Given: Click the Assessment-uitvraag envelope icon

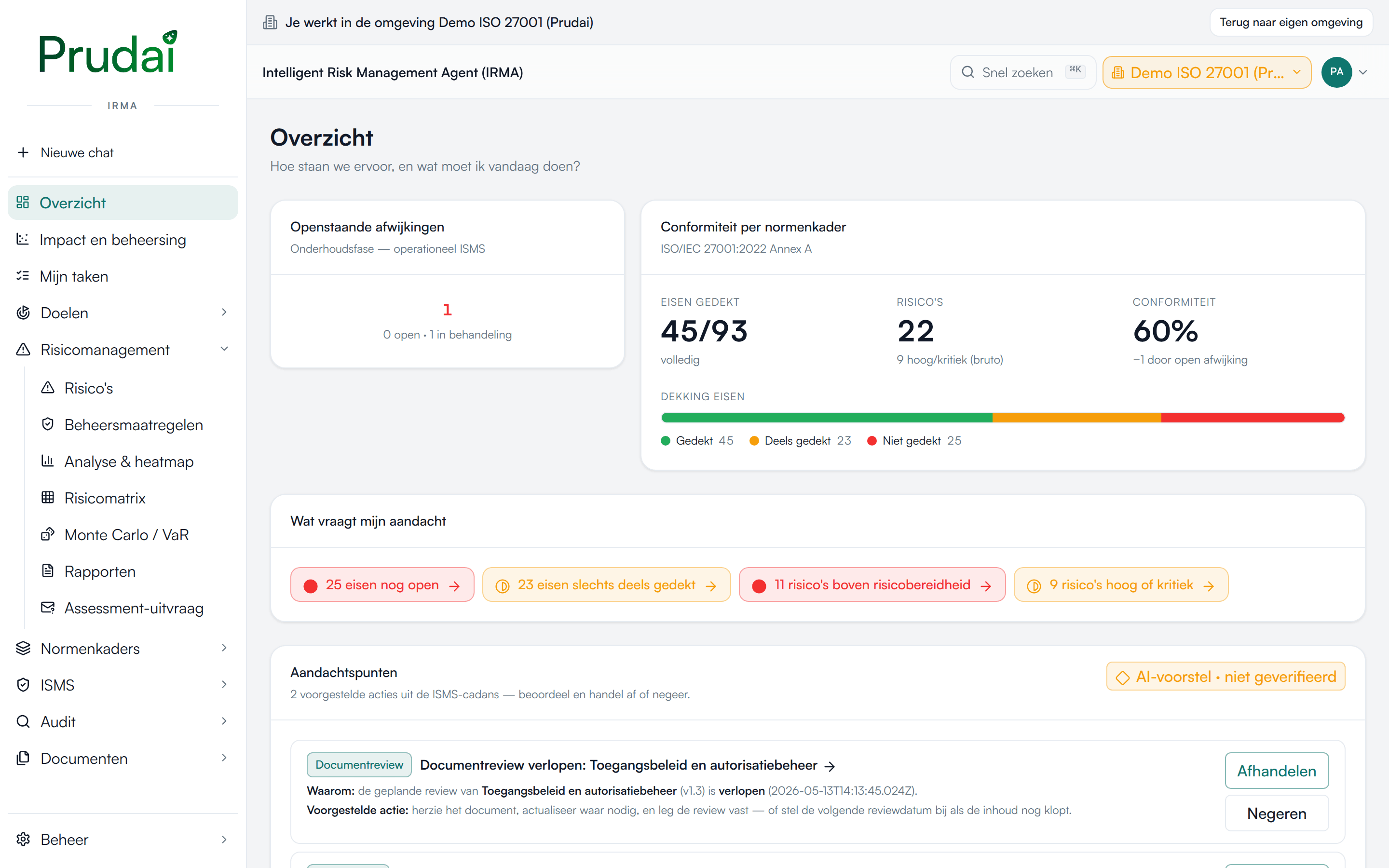Looking at the screenshot, I should (x=48, y=608).
